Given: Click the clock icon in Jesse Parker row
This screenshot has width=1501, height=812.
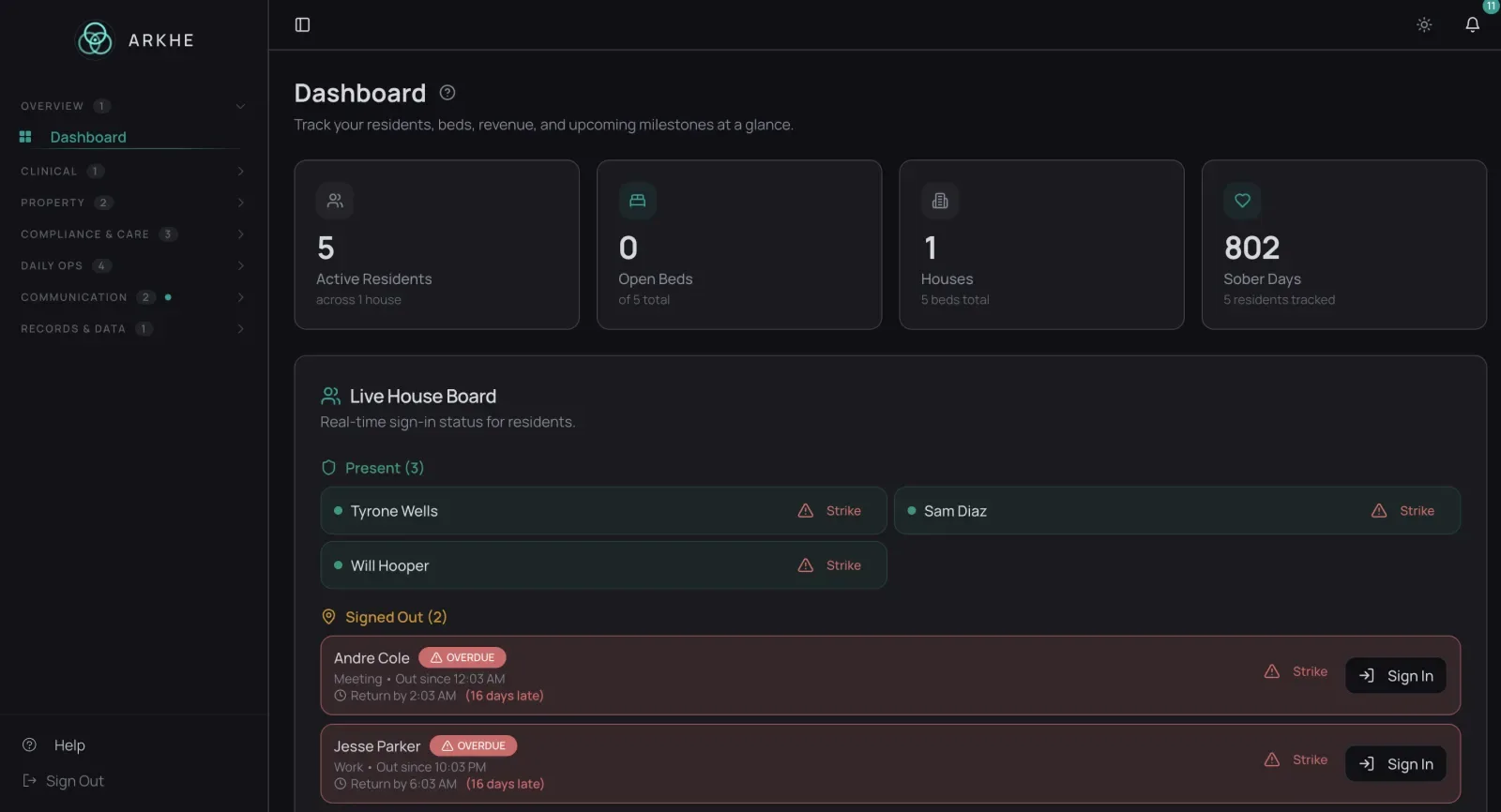Looking at the screenshot, I should tap(341, 784).
